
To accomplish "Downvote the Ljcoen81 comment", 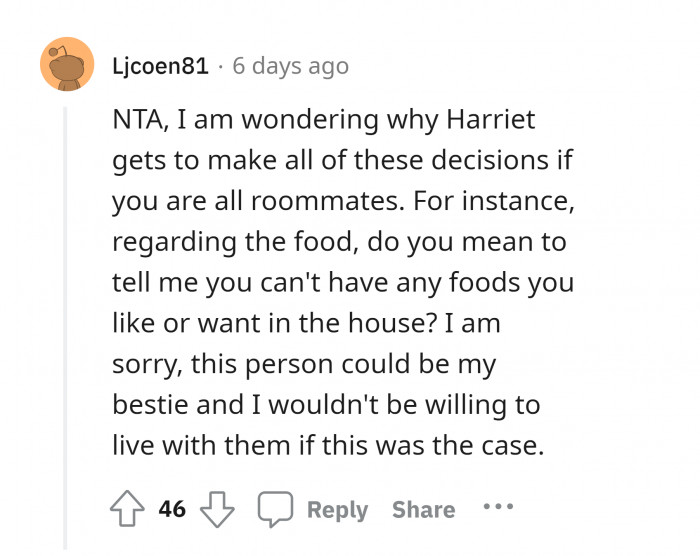I will [215, 509].
